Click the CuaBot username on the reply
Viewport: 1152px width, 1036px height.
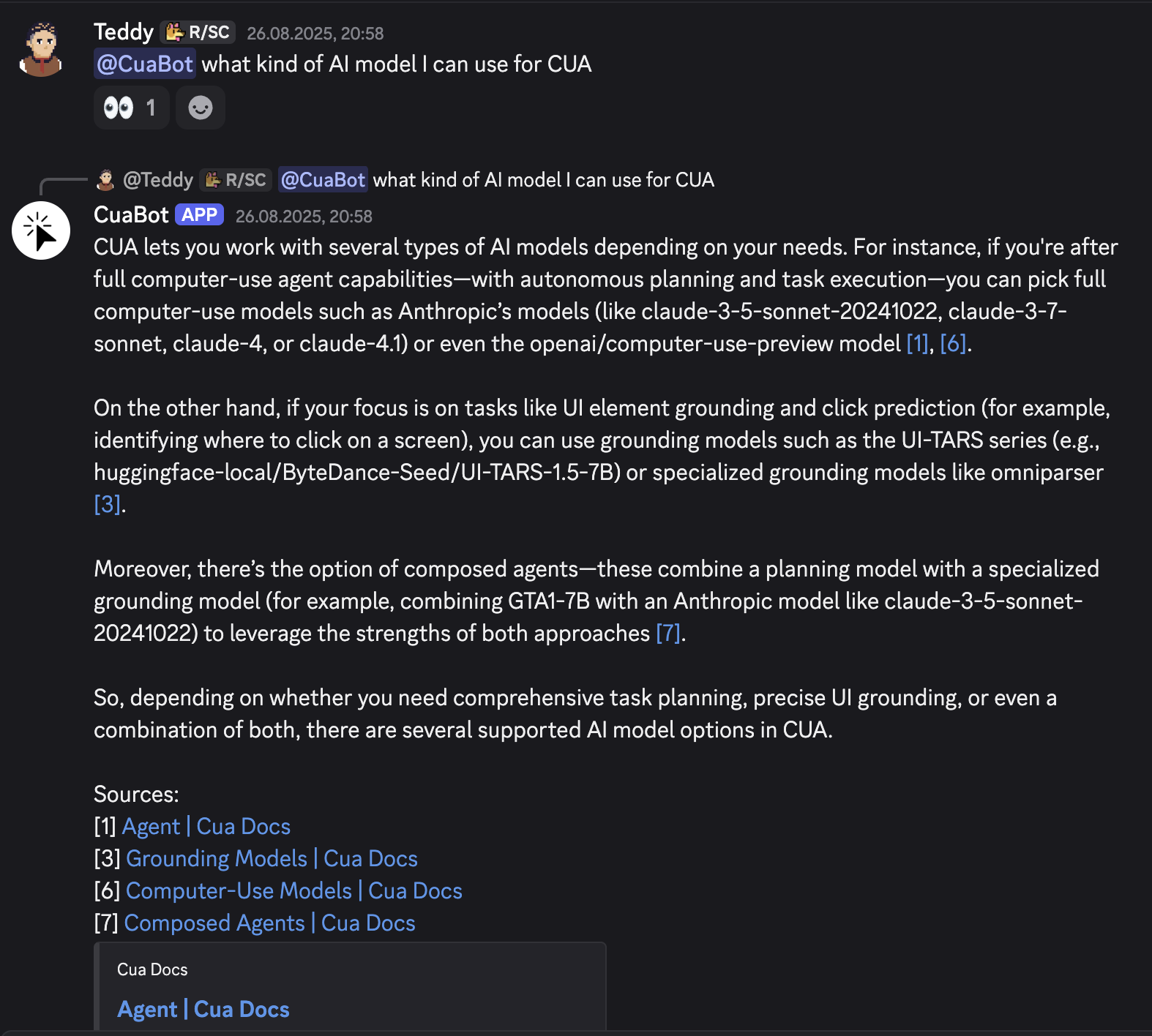pos(131,215)
